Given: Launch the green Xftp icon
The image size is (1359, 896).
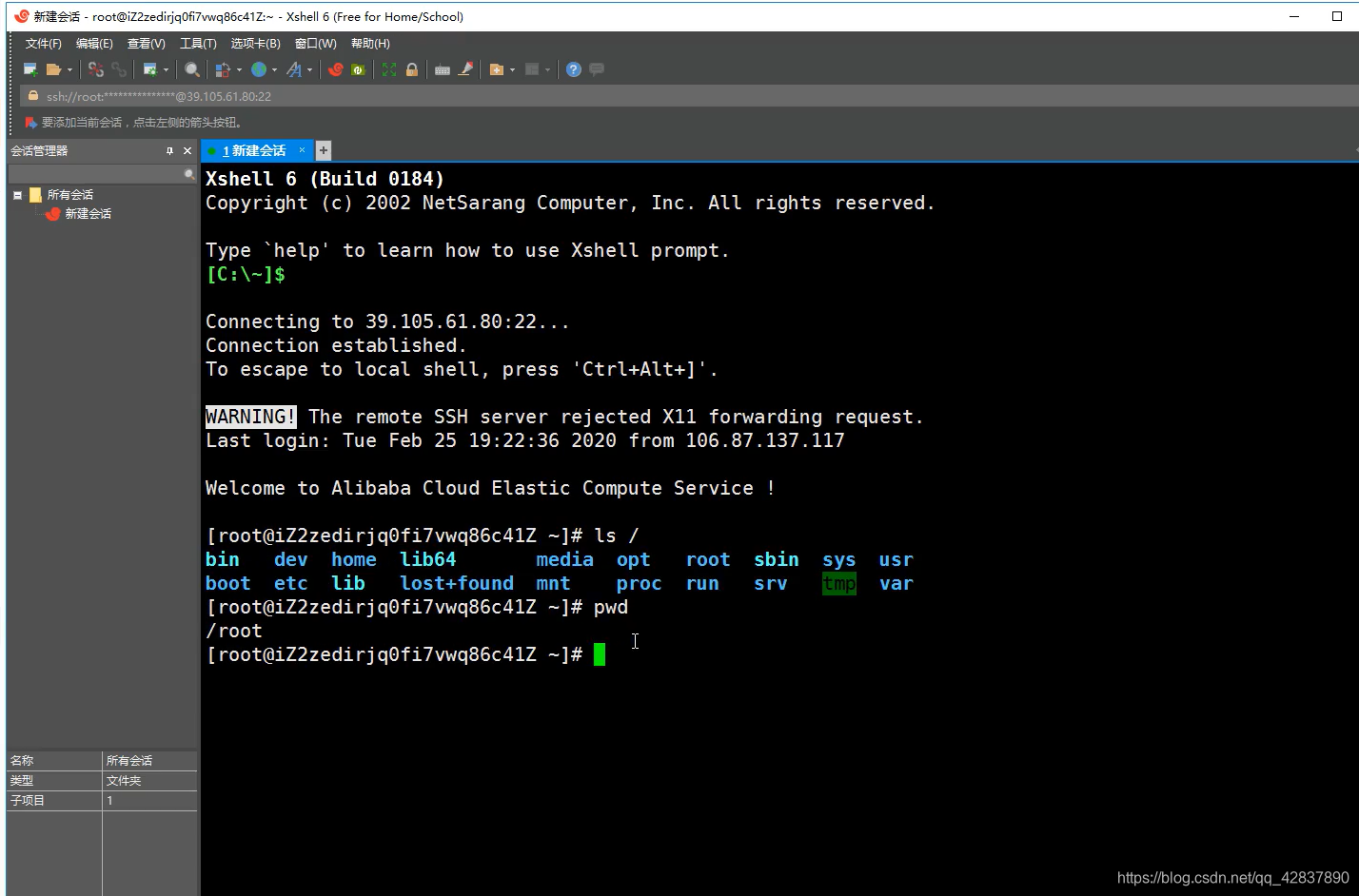Looking at the screenshot, I should coord(358,69).
